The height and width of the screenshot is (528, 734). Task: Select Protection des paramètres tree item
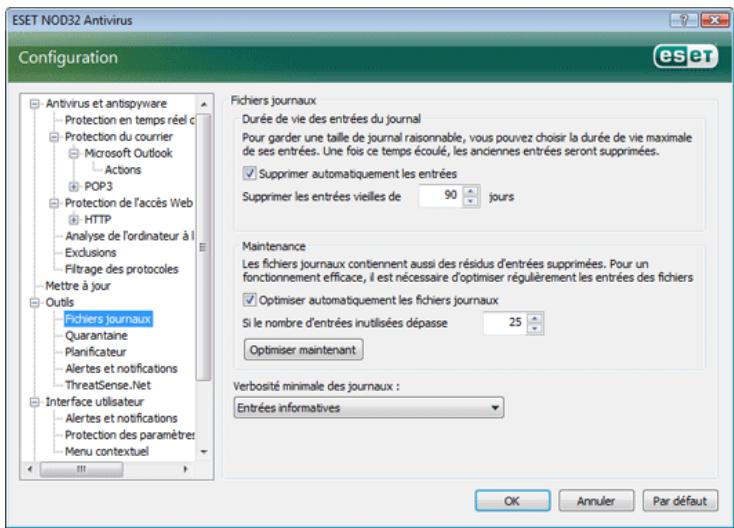(x=130, y=435)
